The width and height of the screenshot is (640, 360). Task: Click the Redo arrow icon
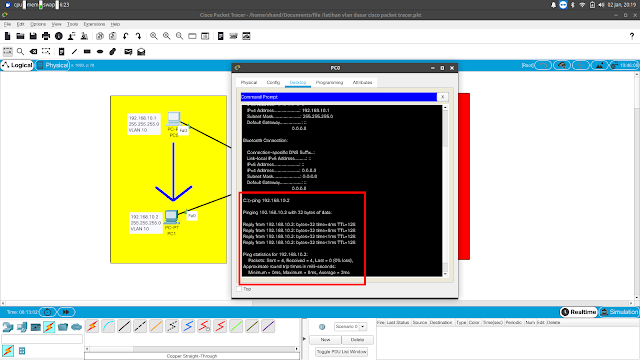pos(138,36)
